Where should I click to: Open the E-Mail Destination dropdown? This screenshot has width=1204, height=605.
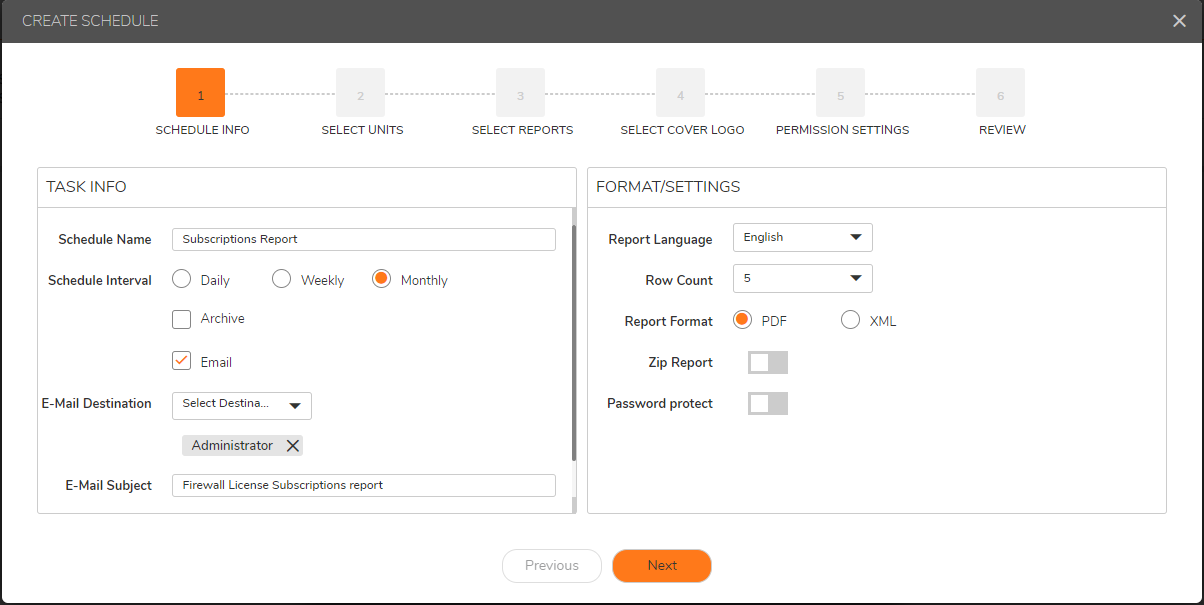(241, 405)
